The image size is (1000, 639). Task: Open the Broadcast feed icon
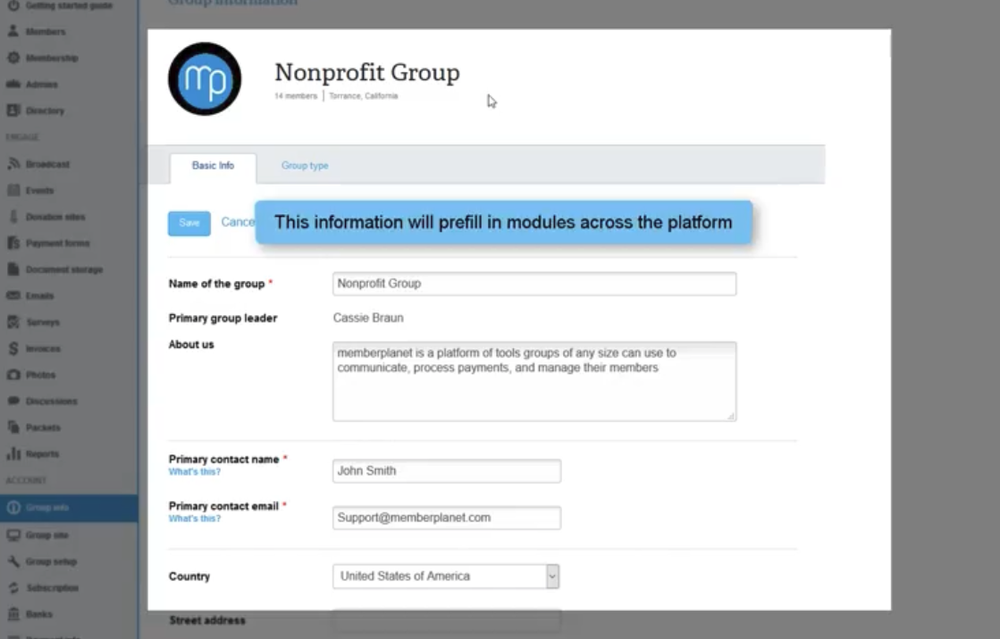tap(13, 164)
